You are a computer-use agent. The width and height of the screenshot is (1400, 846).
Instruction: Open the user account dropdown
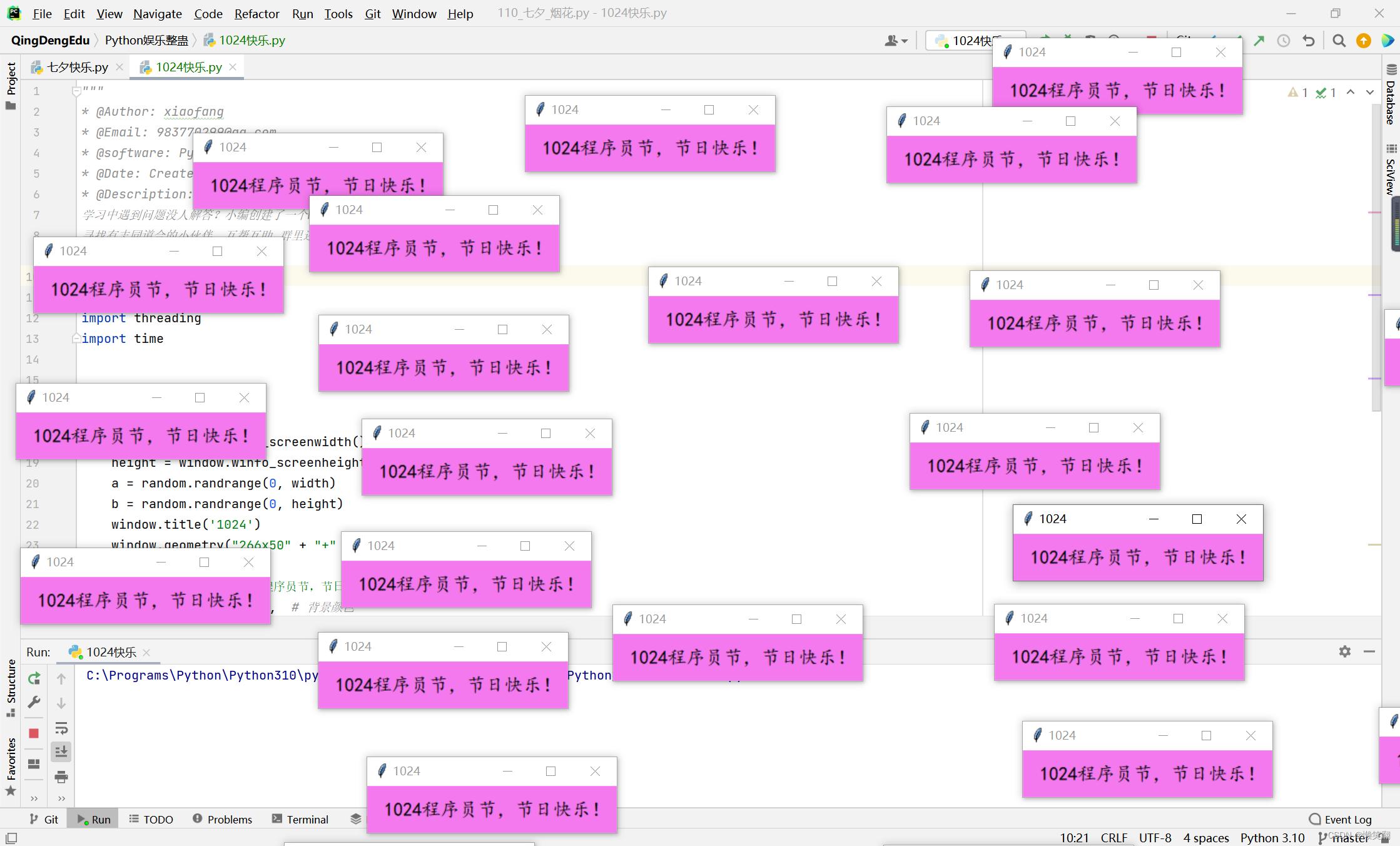896,41
